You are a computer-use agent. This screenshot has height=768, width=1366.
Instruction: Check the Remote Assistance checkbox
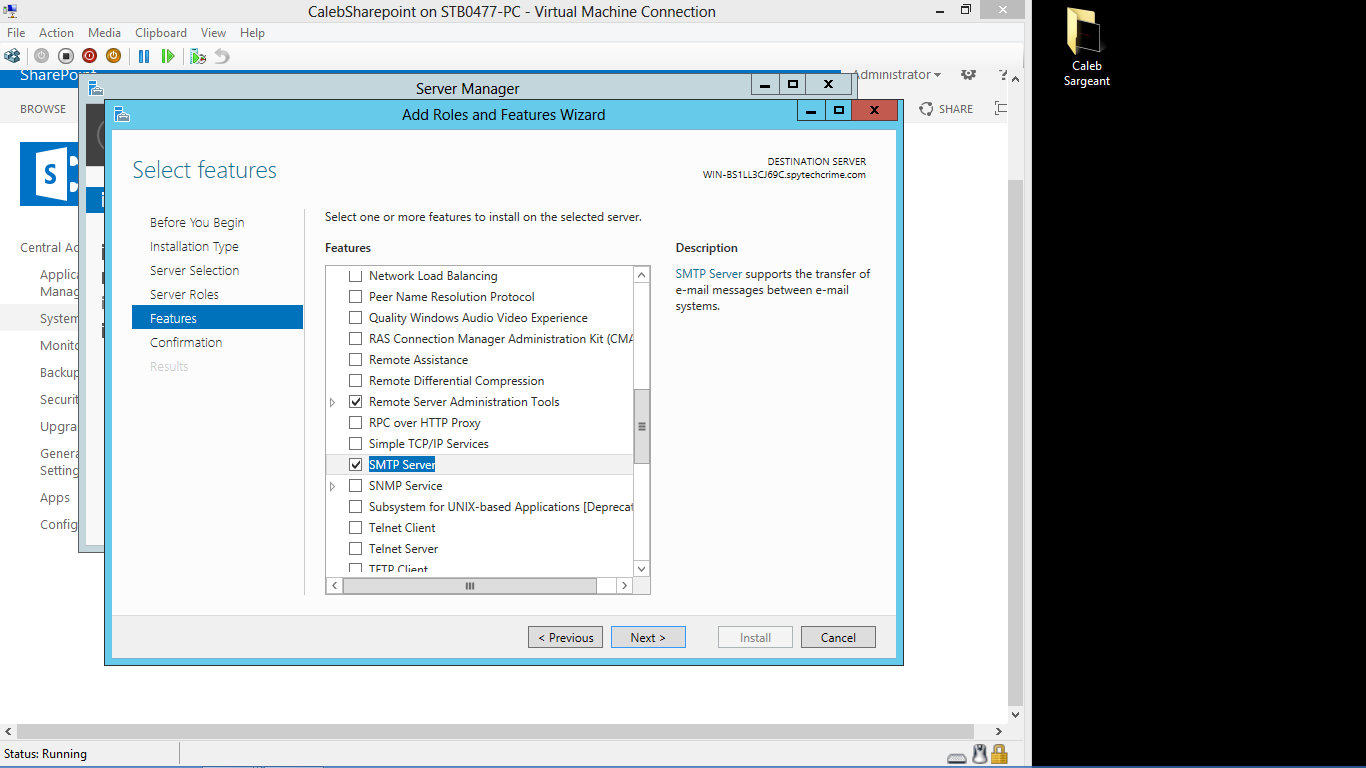tap(355, 360)
